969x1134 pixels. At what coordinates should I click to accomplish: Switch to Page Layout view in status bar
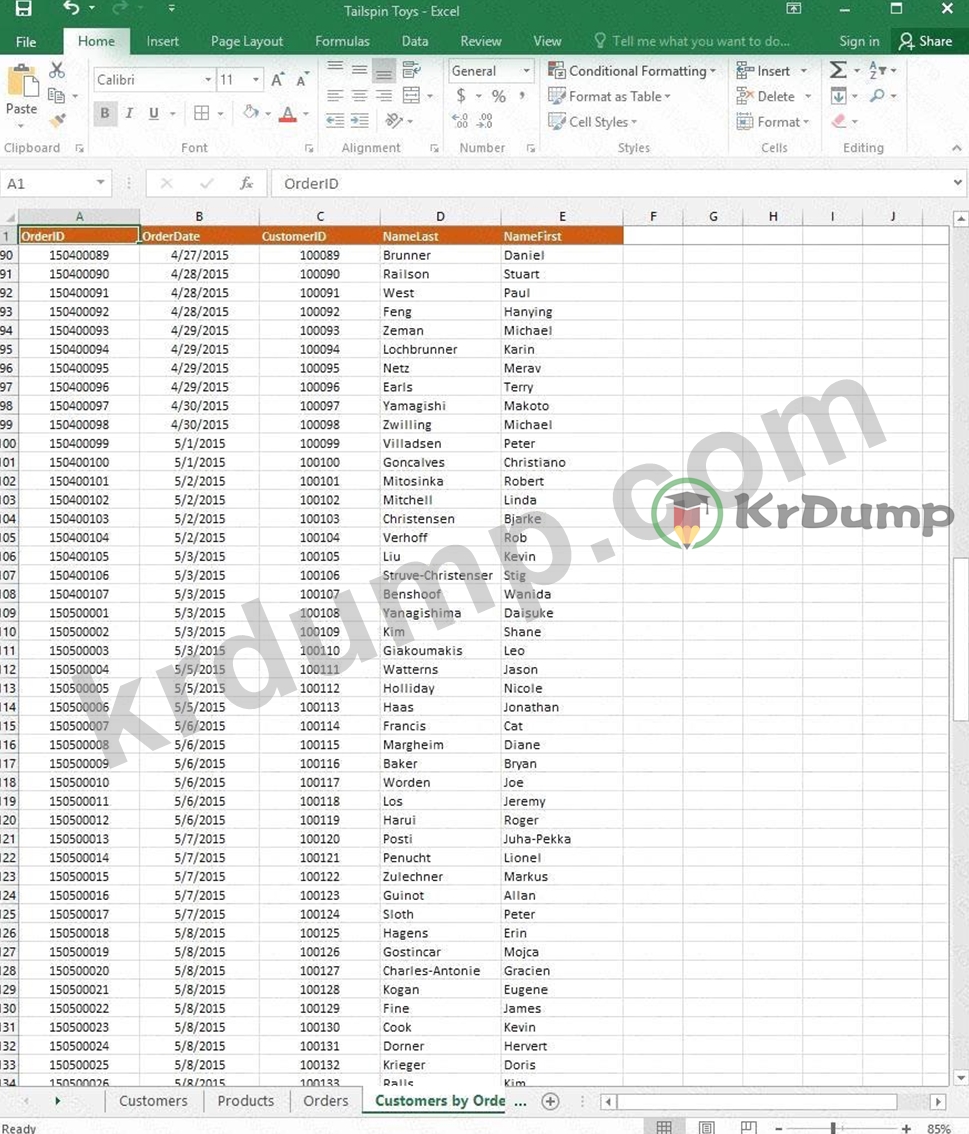click(707, 1127)
